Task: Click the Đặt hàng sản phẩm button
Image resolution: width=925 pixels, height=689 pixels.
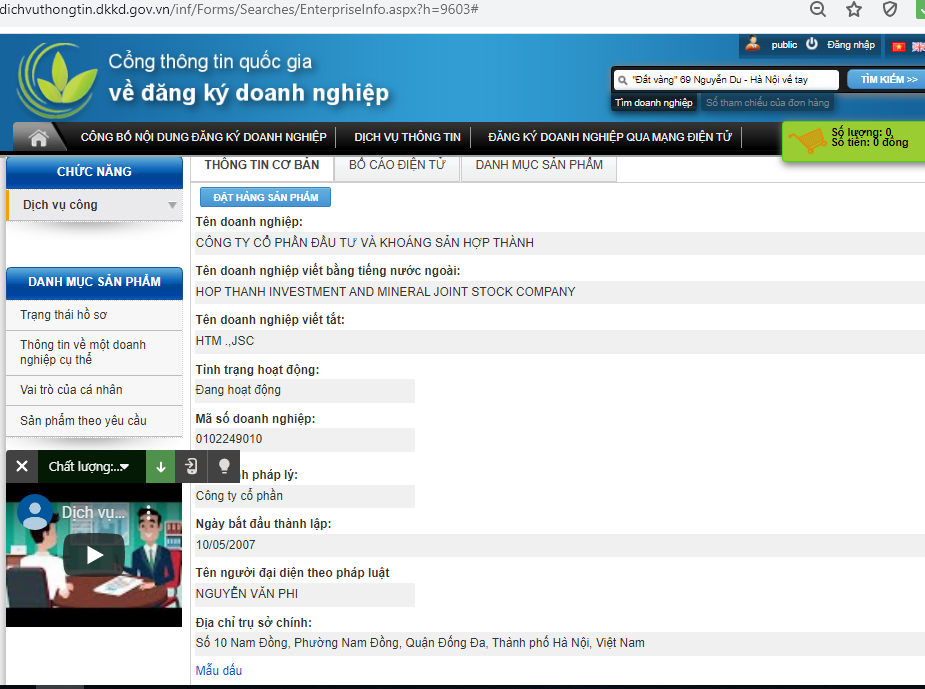Action: point(265,198)
